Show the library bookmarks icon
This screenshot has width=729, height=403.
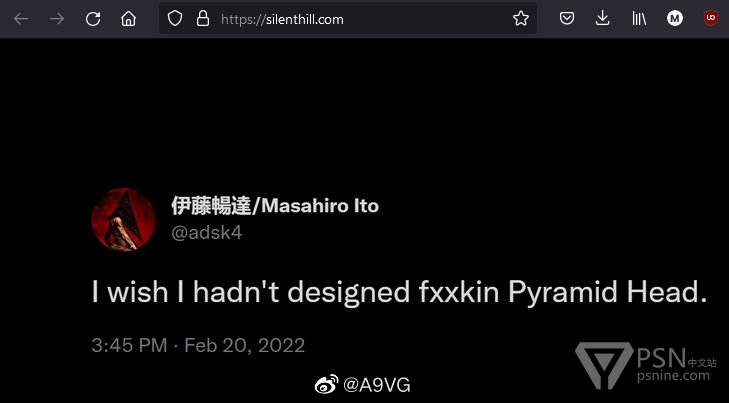click(x=638, y=18)
